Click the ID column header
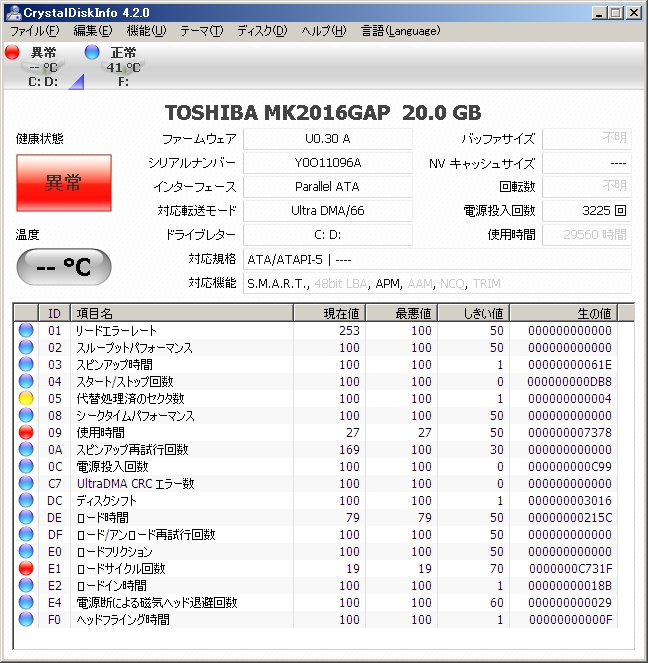648x663 pixels. [55, 313]
